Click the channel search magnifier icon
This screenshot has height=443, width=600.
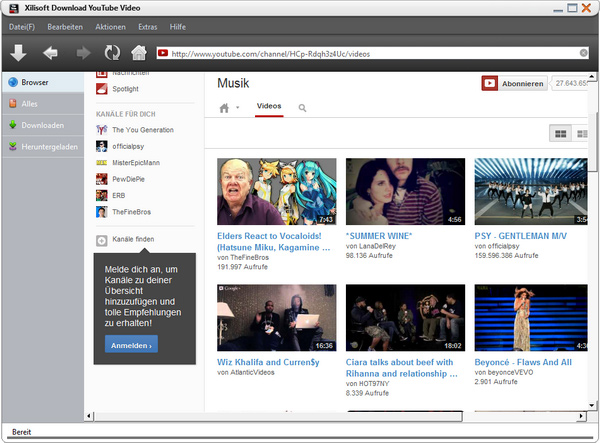[x=302, y=108]
